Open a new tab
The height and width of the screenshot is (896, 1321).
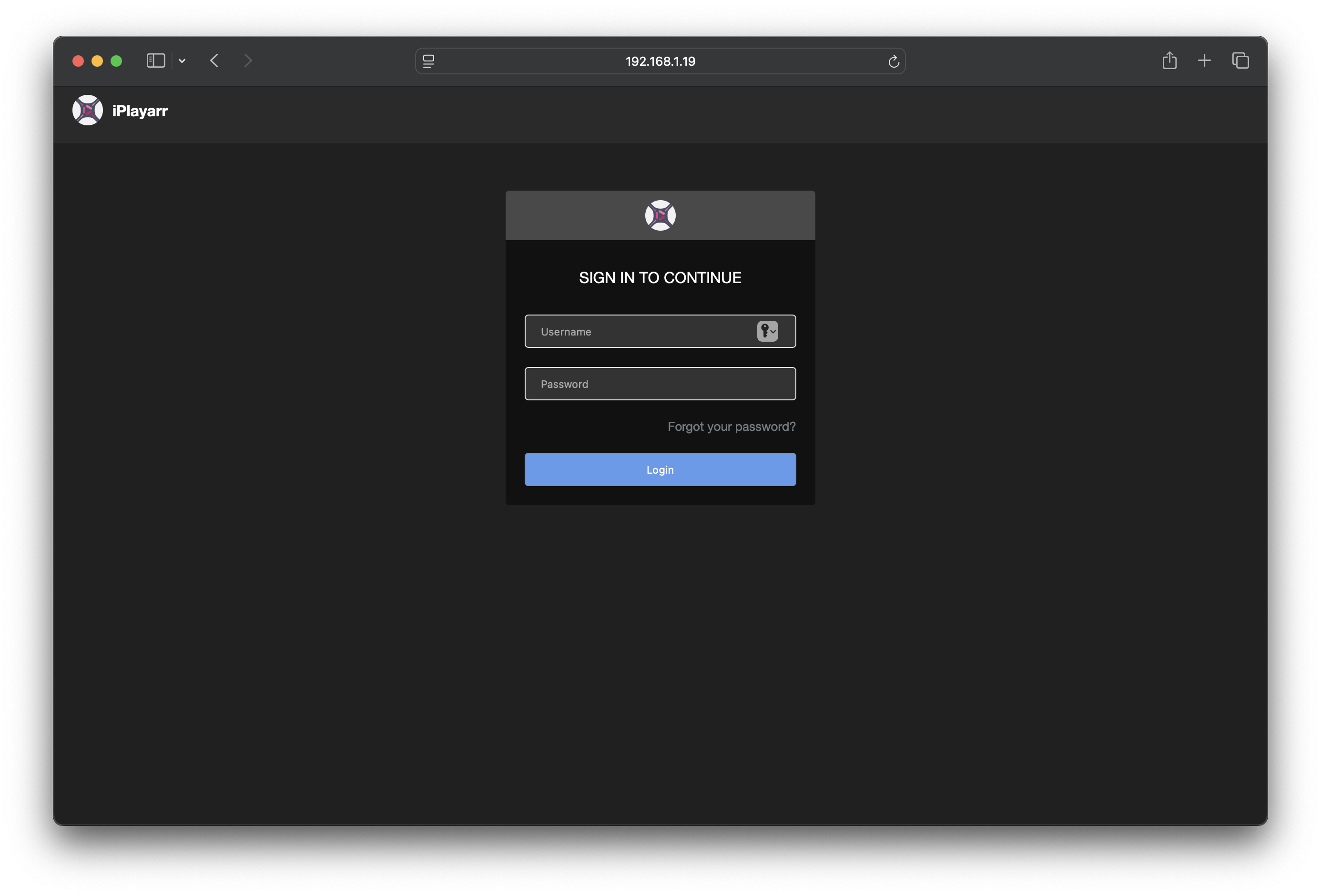click(x=1204, y=61)
